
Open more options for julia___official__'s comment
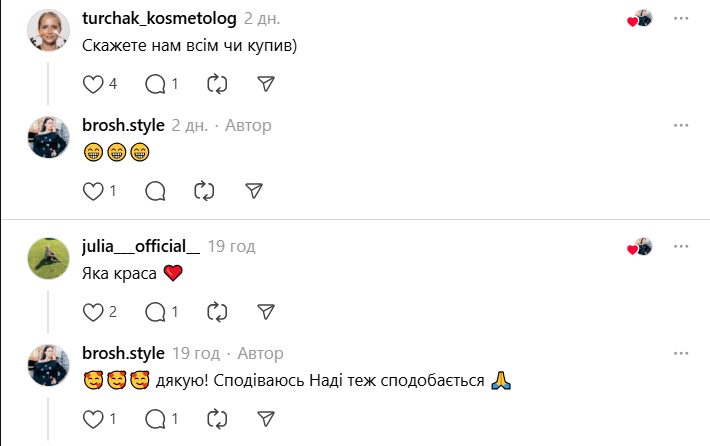click(x=681, y=246)
